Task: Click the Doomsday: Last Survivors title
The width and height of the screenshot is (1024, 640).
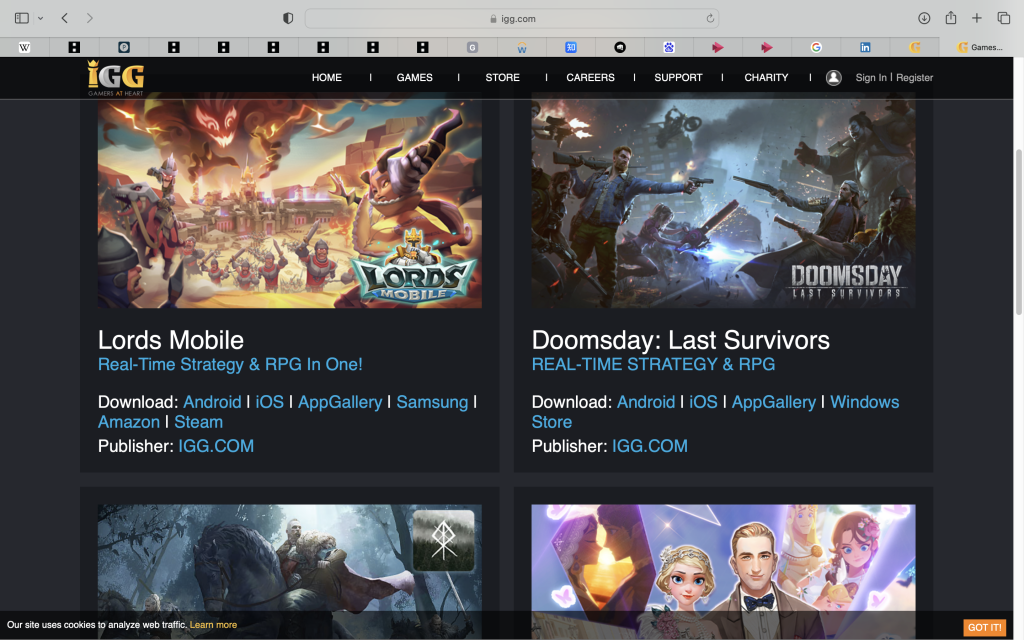Action: point(680,340)
